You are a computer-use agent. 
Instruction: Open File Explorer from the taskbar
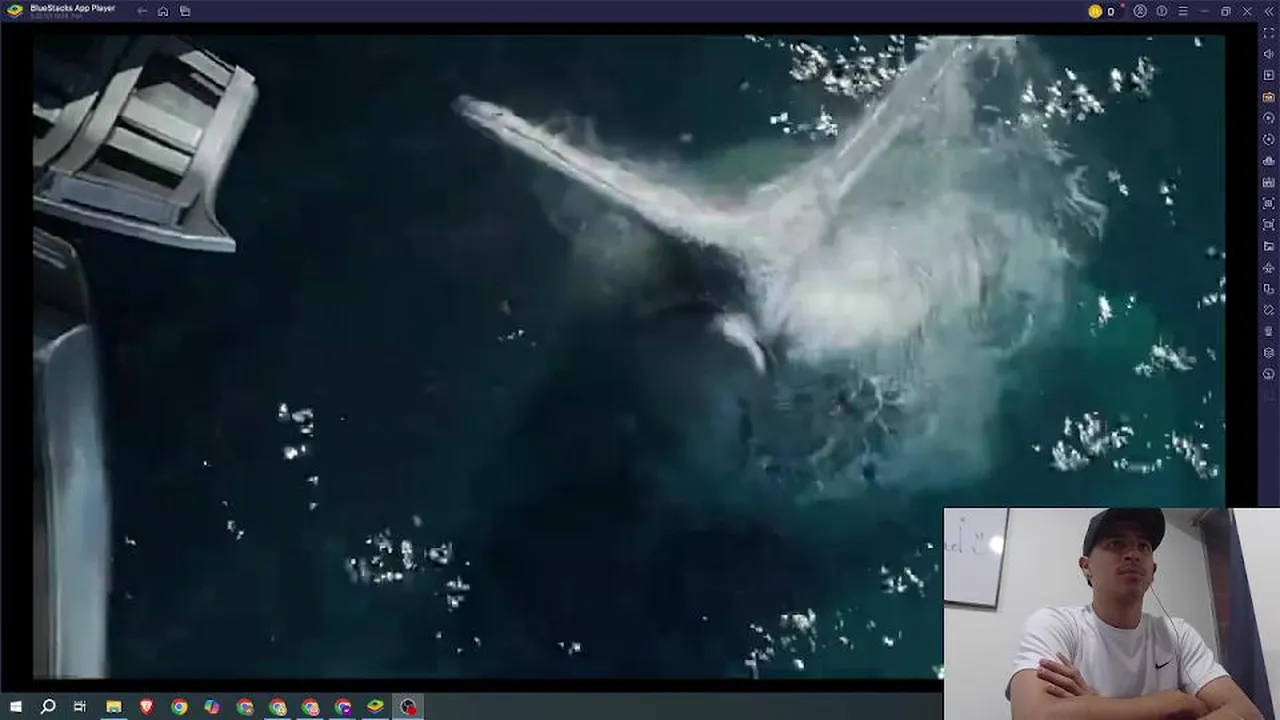tap(114, 707)
